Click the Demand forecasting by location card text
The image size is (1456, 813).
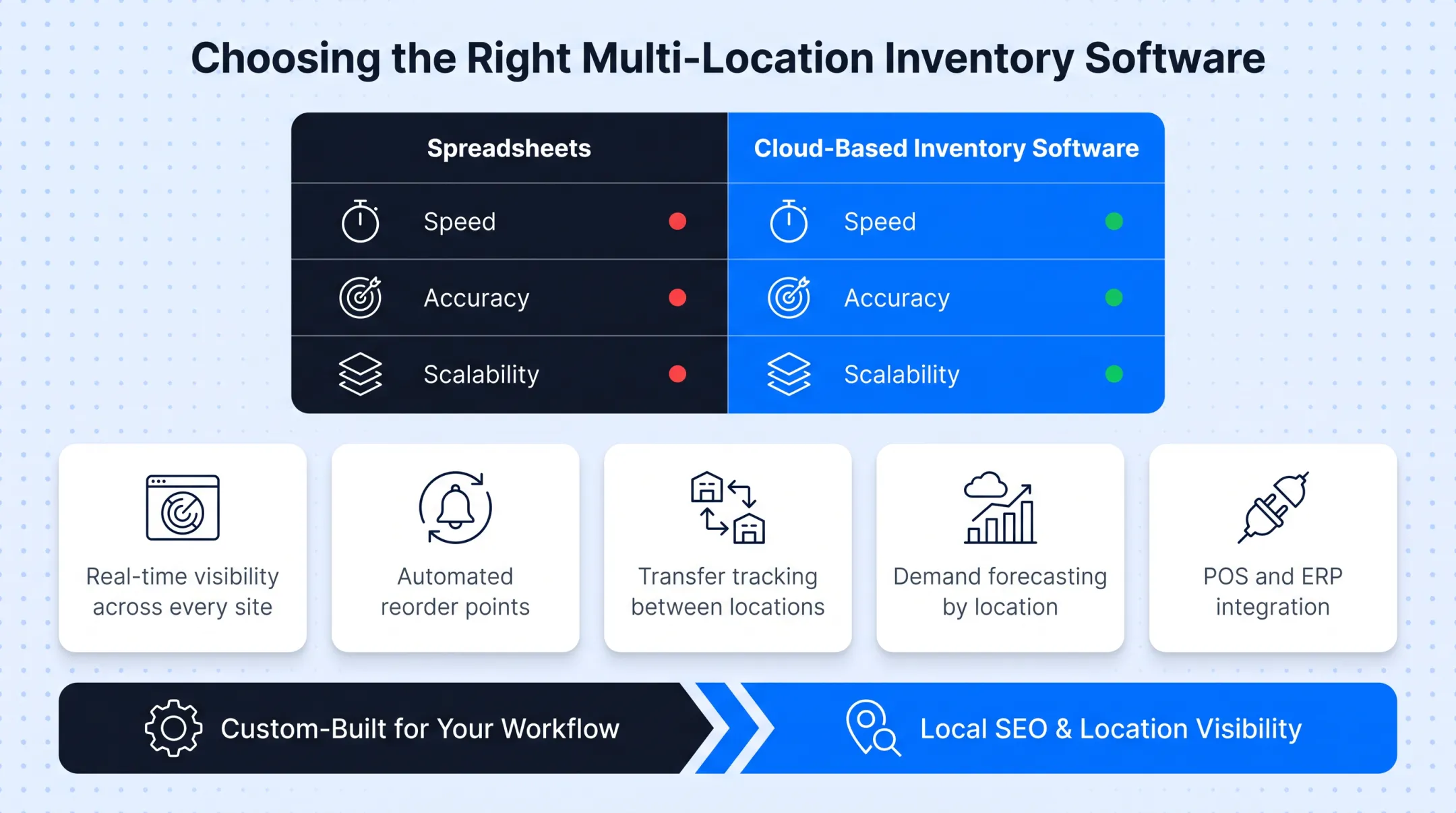coord(1000,591)
